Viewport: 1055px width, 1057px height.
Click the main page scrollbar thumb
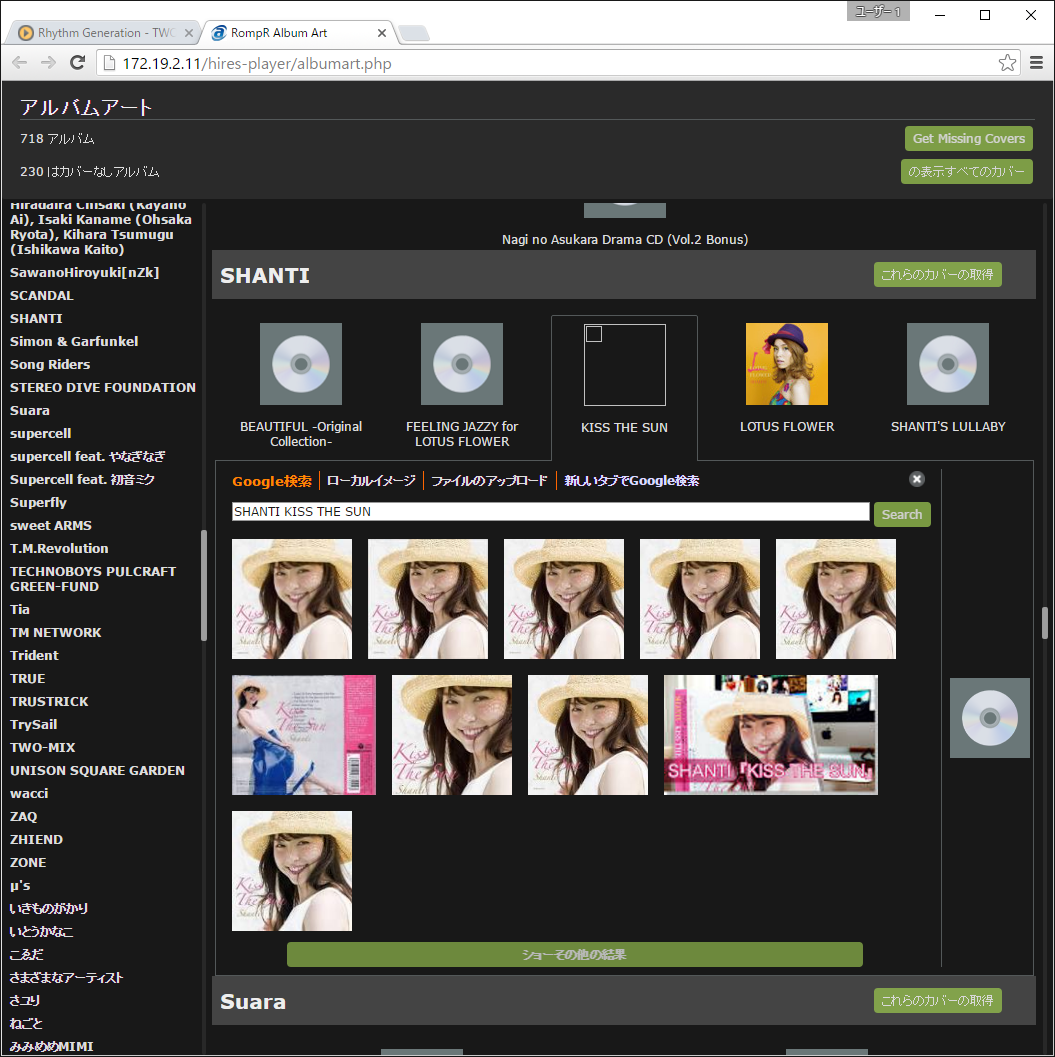[x=1045, y=623]
